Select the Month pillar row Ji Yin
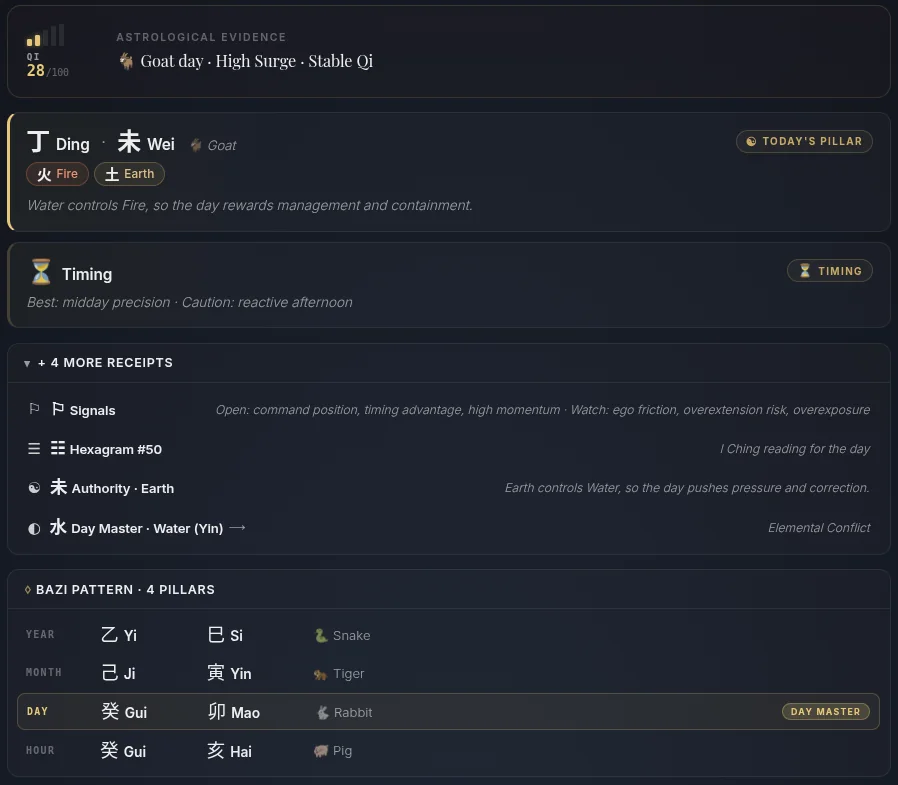Screen dimensions: 898x785 point(448,673)
